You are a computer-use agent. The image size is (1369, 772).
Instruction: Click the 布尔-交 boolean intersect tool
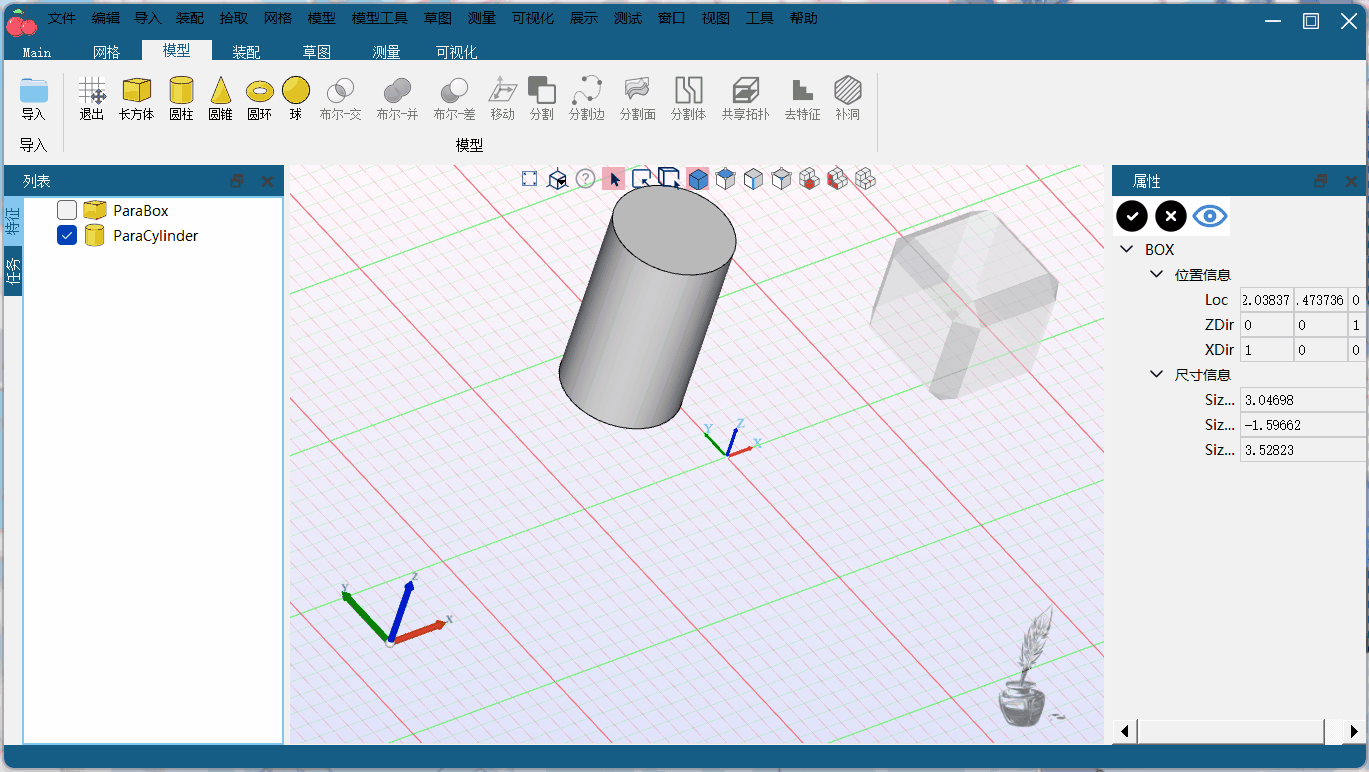340,91
